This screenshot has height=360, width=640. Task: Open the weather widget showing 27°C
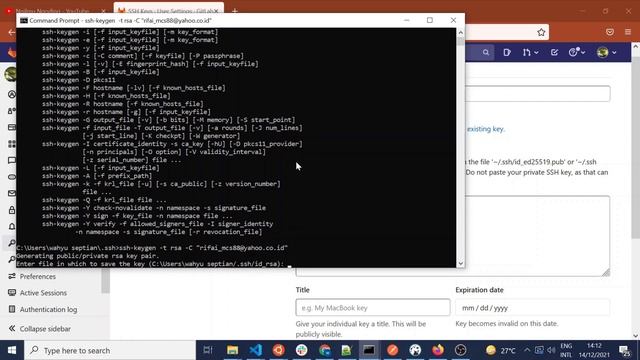click(x=501, y=351)
